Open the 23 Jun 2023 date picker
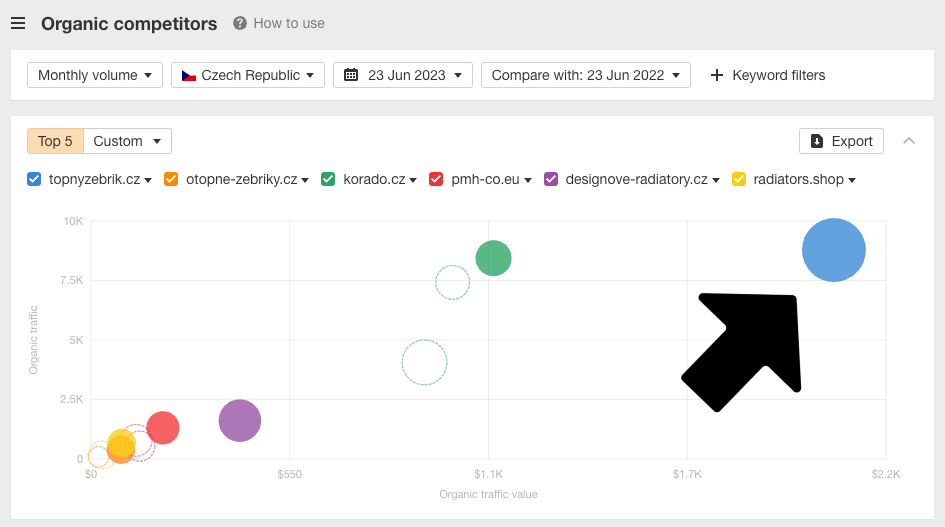Image resolution: width=945 pixels, height=527 pixels. click(403, 75)
